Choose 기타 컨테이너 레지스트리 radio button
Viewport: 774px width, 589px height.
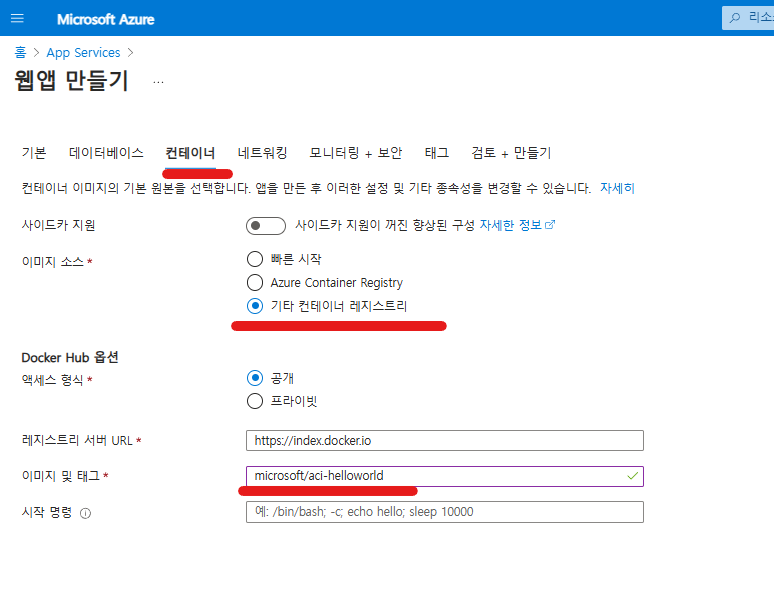click(255, 306)
